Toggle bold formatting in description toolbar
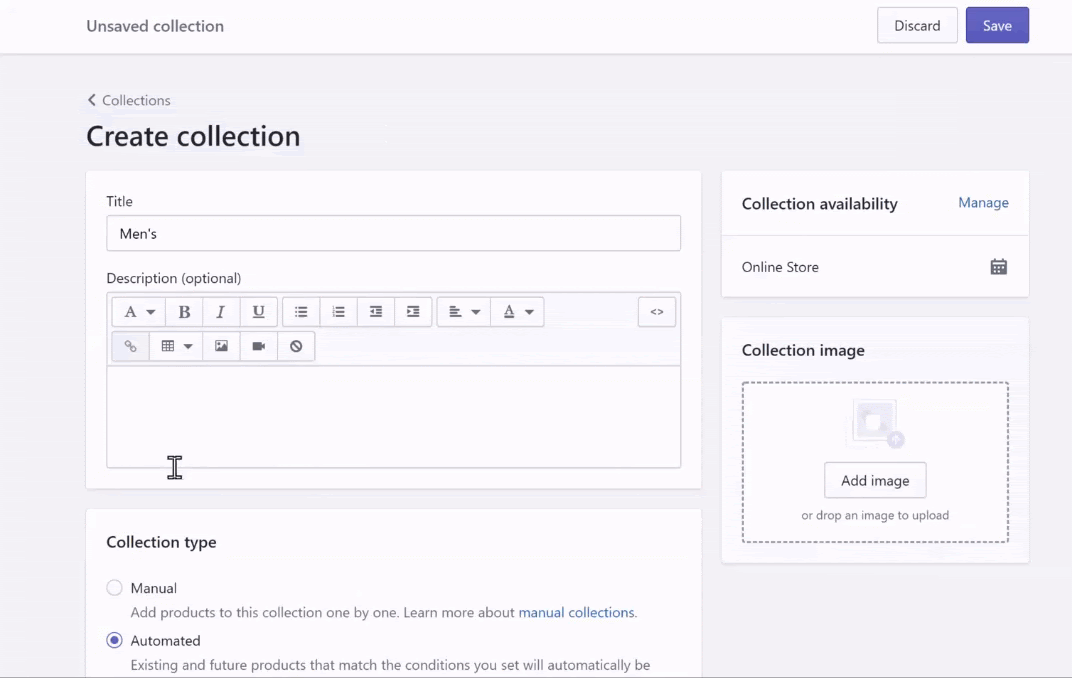The image size is (1072, 678). click(x=184, y=312)
